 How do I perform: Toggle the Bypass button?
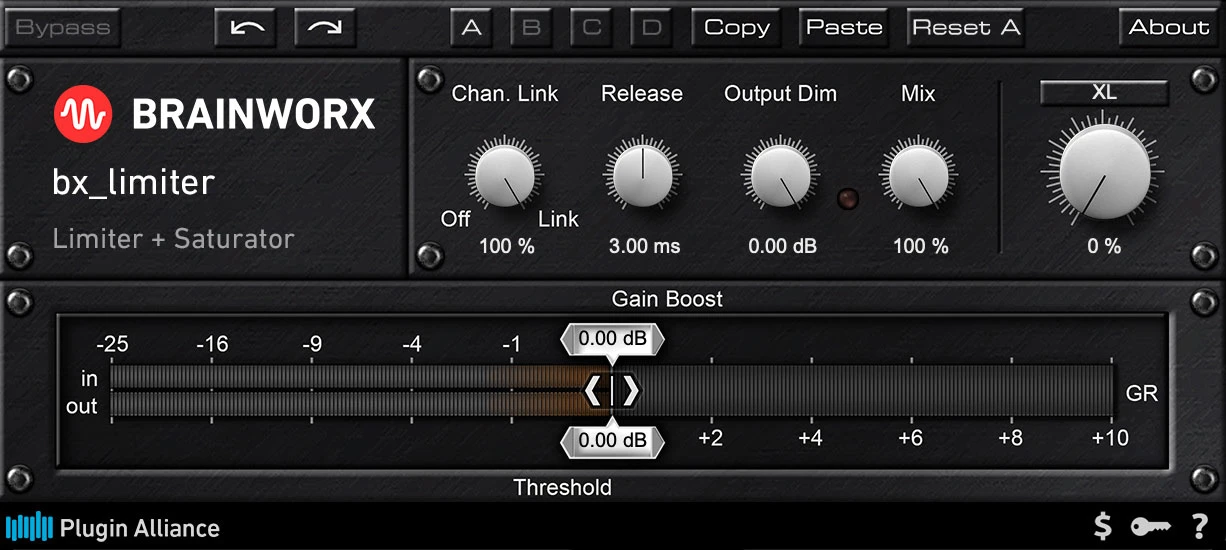coord(62,28)
